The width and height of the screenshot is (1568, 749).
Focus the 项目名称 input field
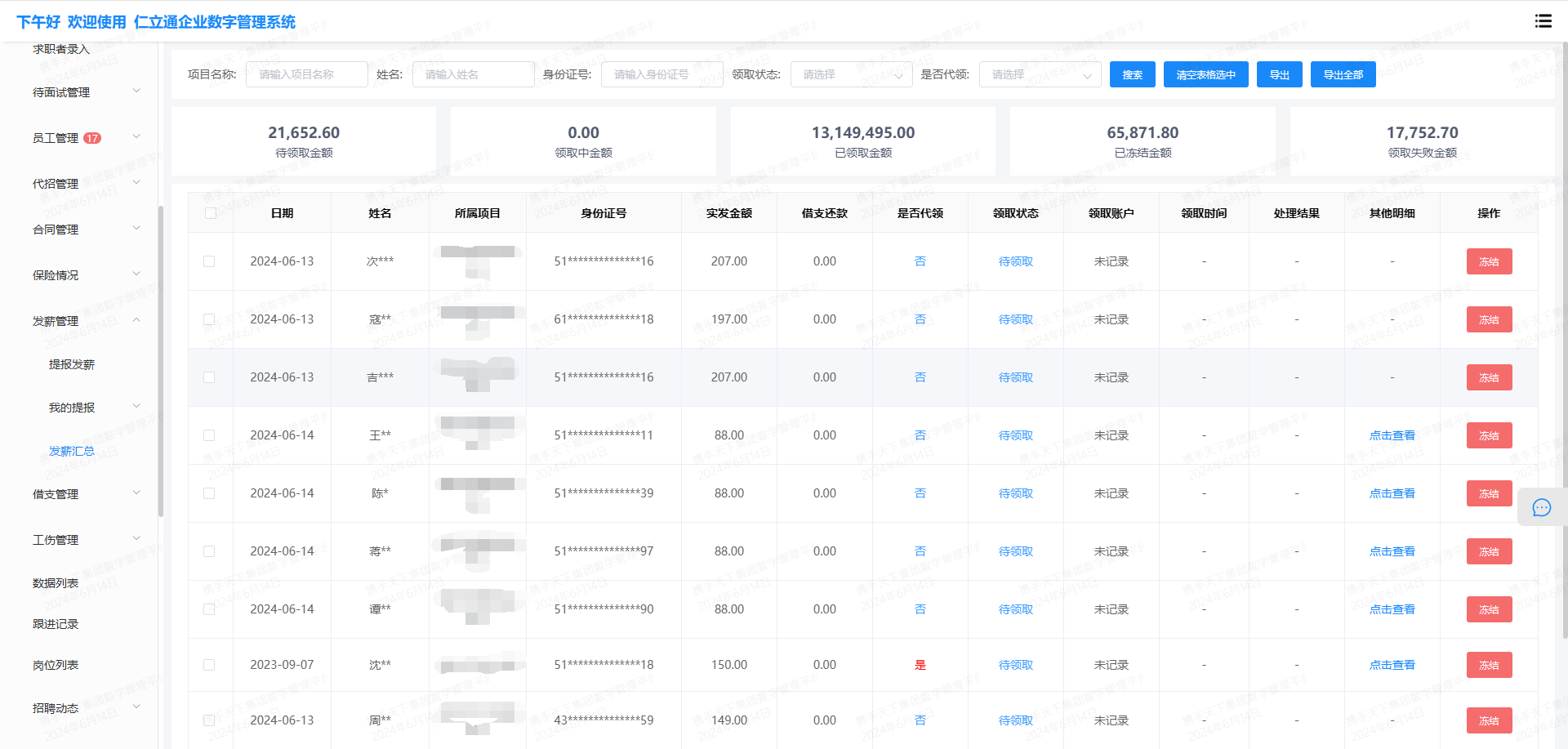click(306, 74)
